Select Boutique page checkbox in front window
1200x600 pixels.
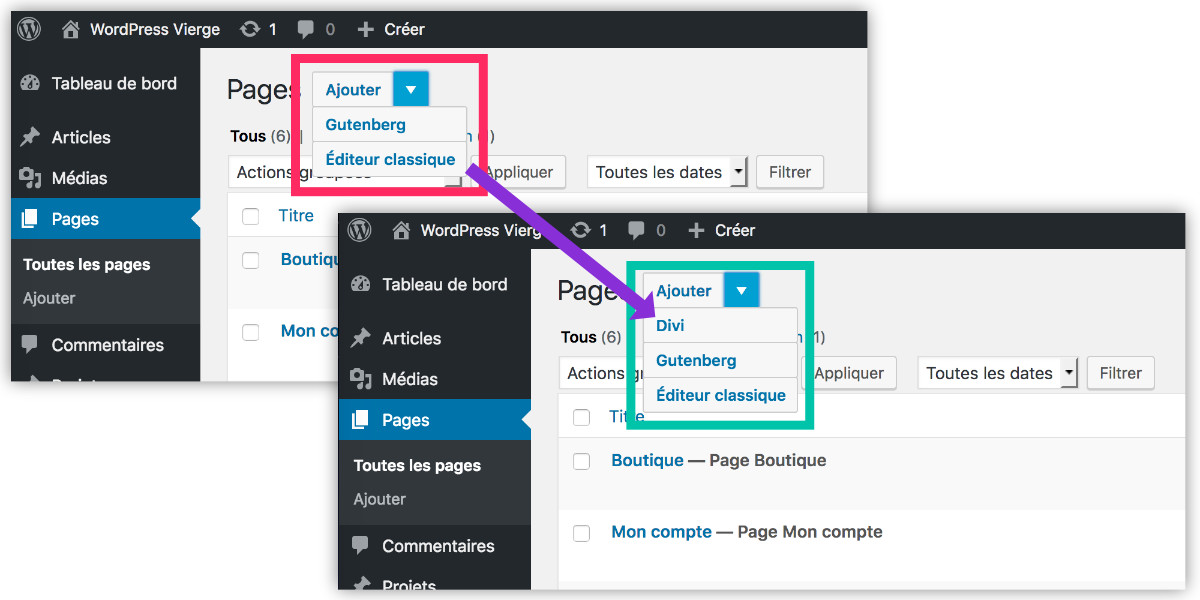582,461
